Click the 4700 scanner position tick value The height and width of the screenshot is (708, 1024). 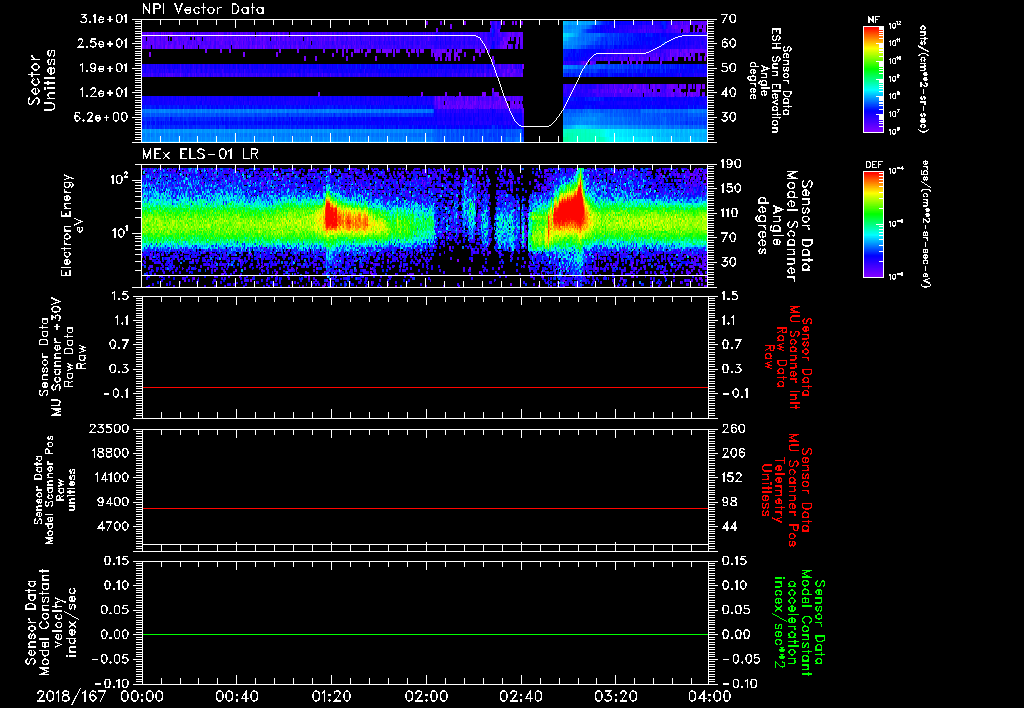(113, 526)
